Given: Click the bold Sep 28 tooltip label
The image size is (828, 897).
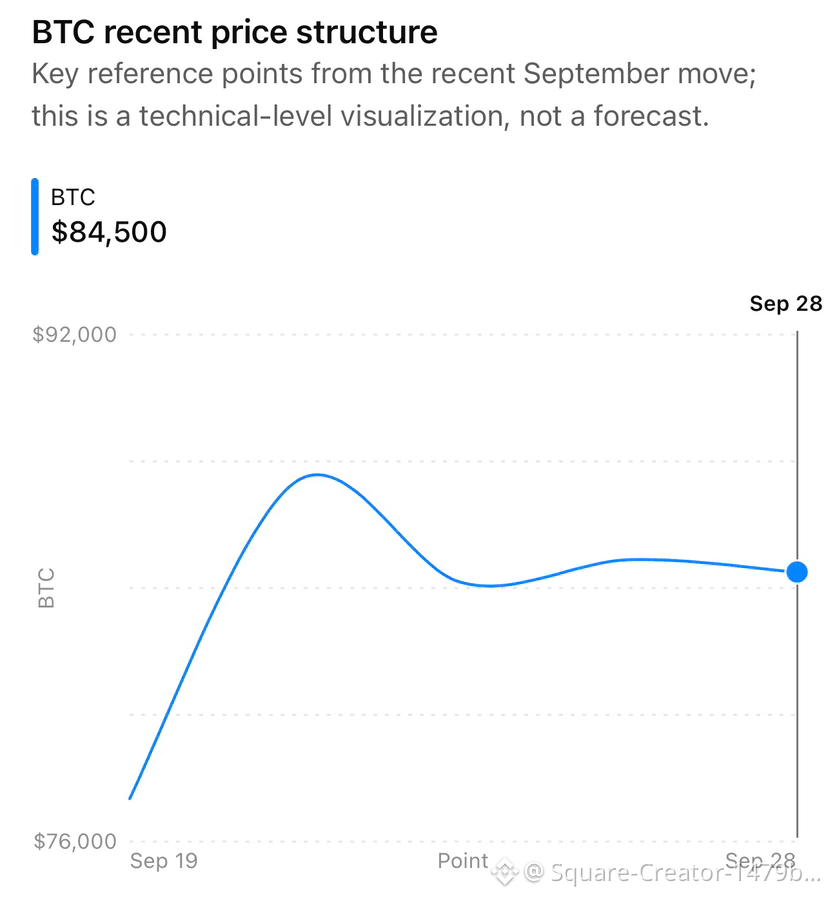Looking at the screenshot, I should [786, 303].
